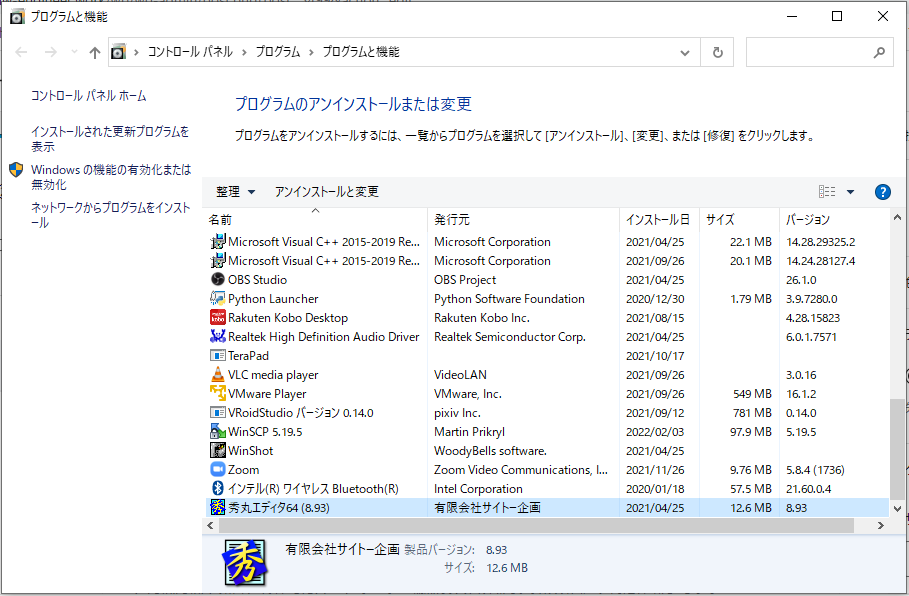Click the Python Launcher icon
Image resolution: width=909 pixels, height=596 pixels.
click(x=217, y=299)
